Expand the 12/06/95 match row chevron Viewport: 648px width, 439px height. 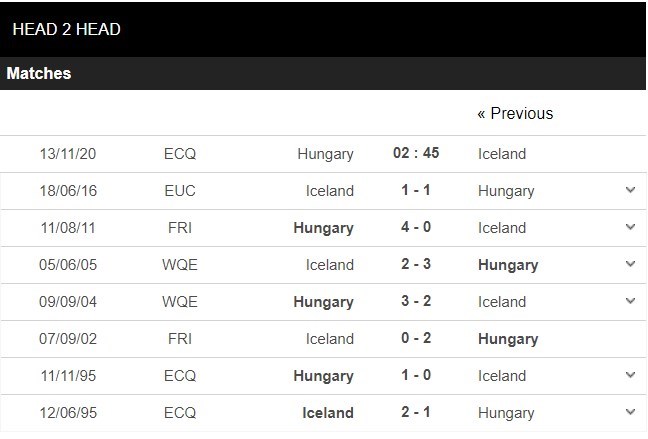pos(630,412)
